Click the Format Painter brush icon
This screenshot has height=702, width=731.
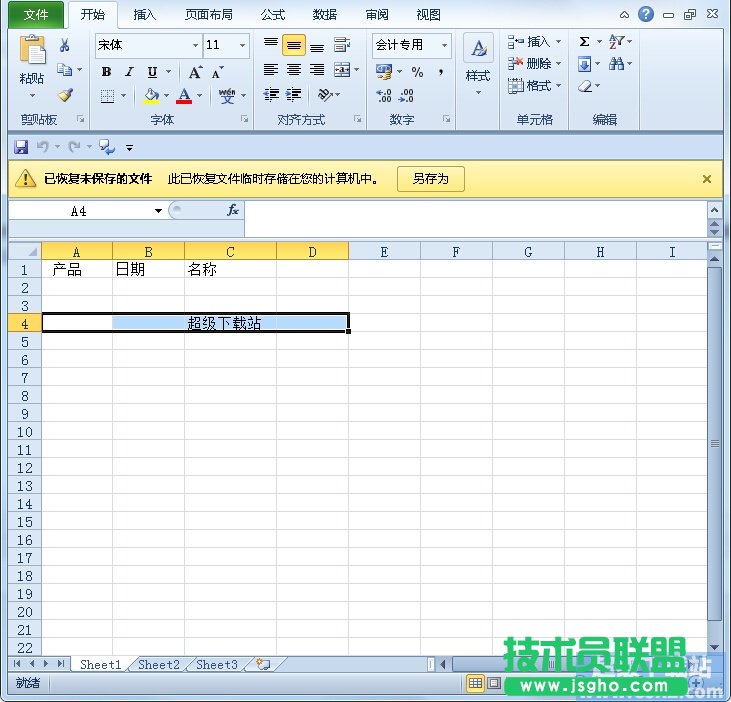(66, 96)
